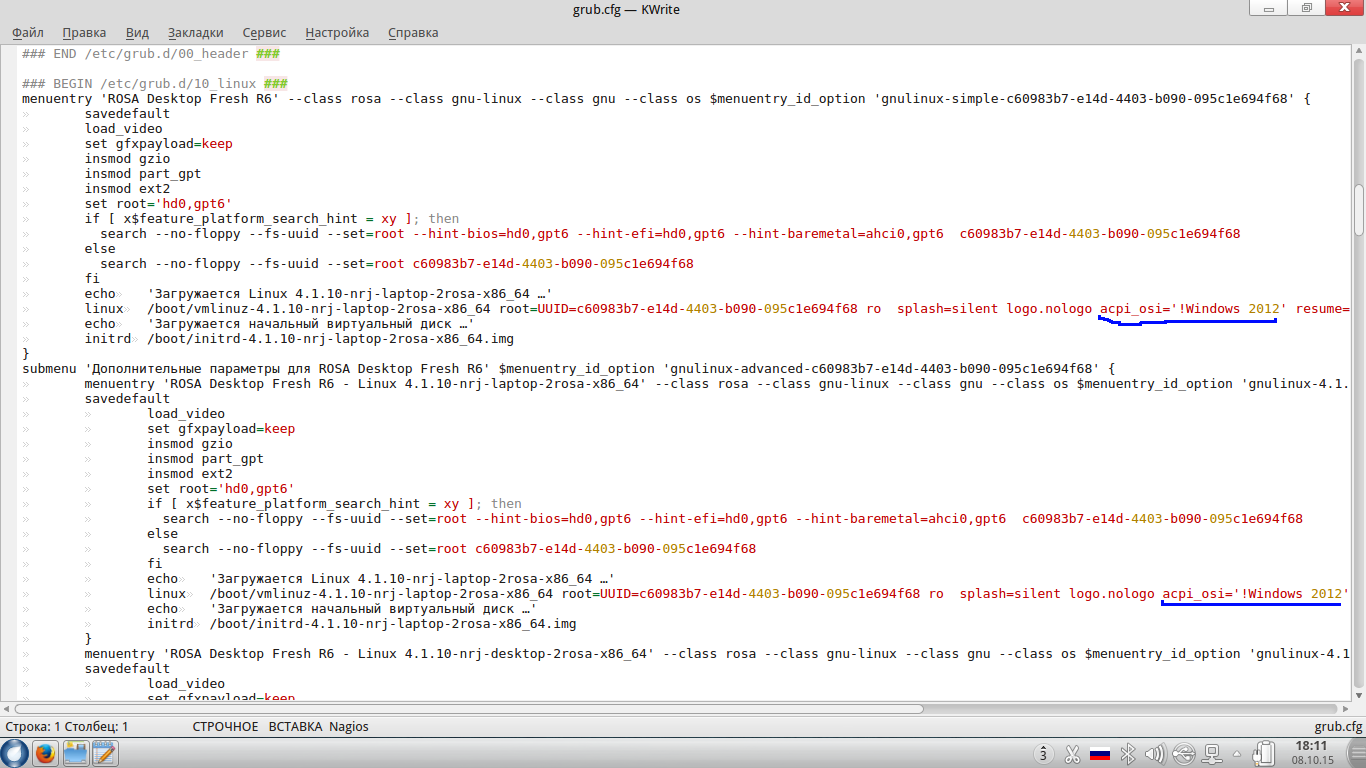
Task: Toggle the ВСТАВКА insert mode indicator
Action: 295,727
